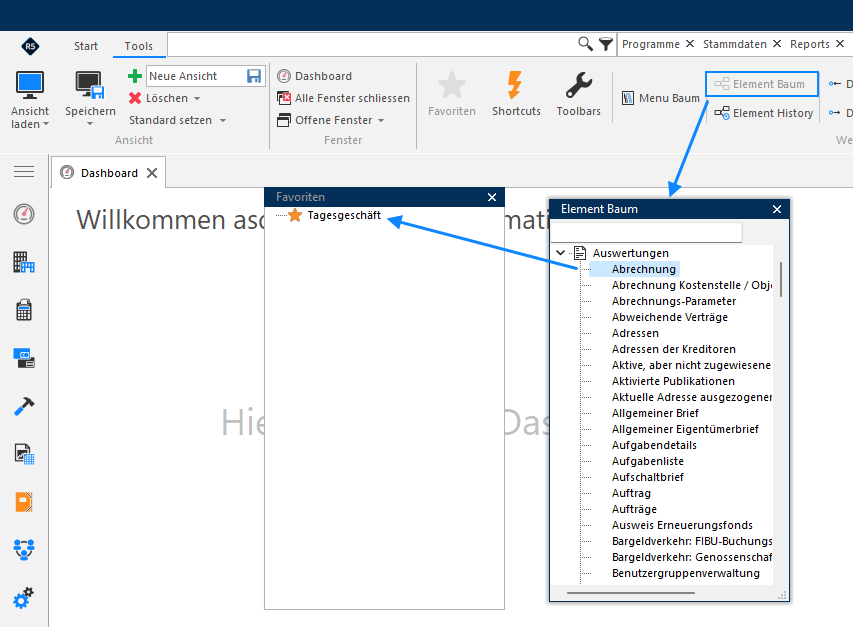Close the Dashboard tab
This screenshot has height=627, width=853.
tap(152, 173)
